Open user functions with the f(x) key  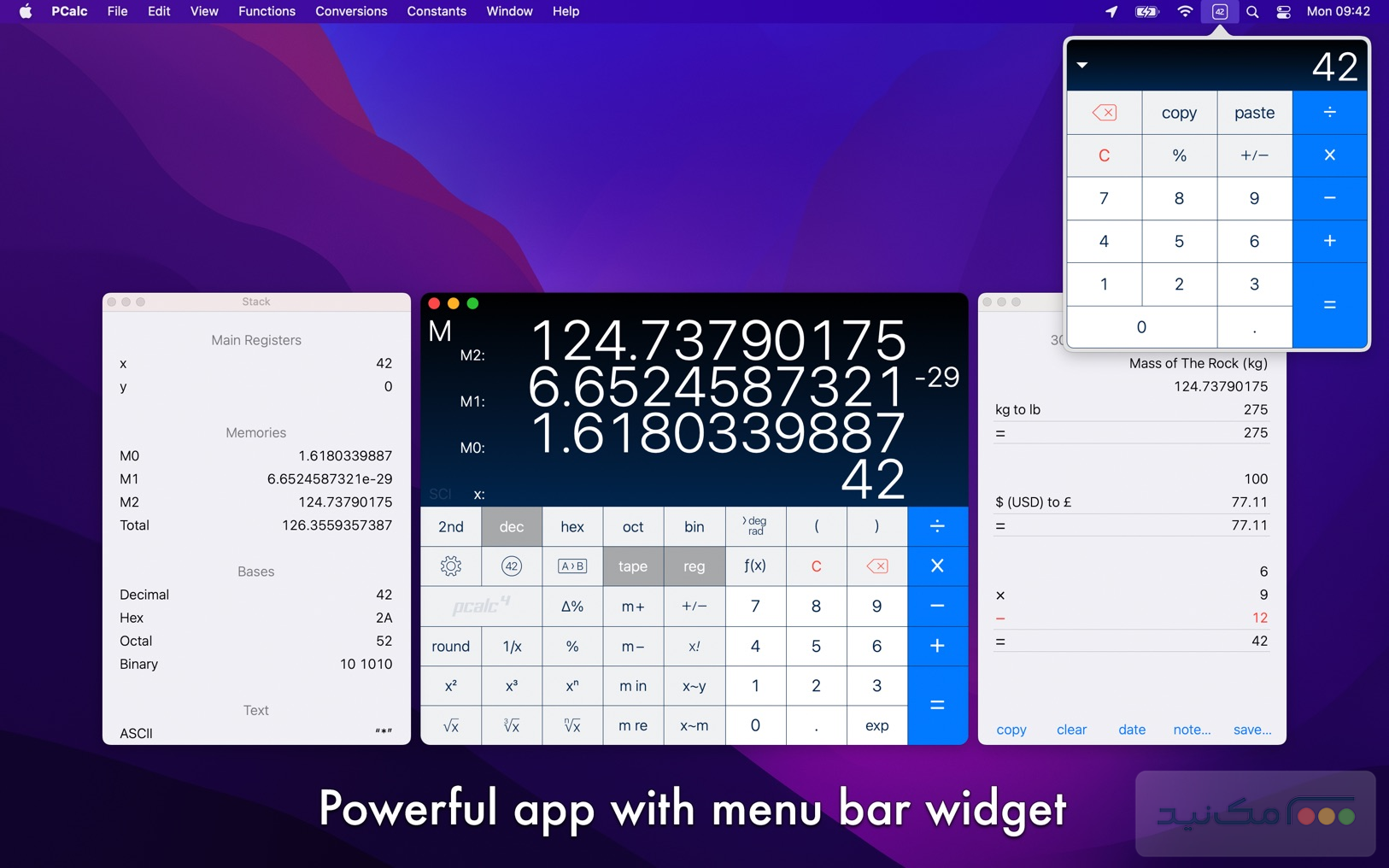coord(755,566)
